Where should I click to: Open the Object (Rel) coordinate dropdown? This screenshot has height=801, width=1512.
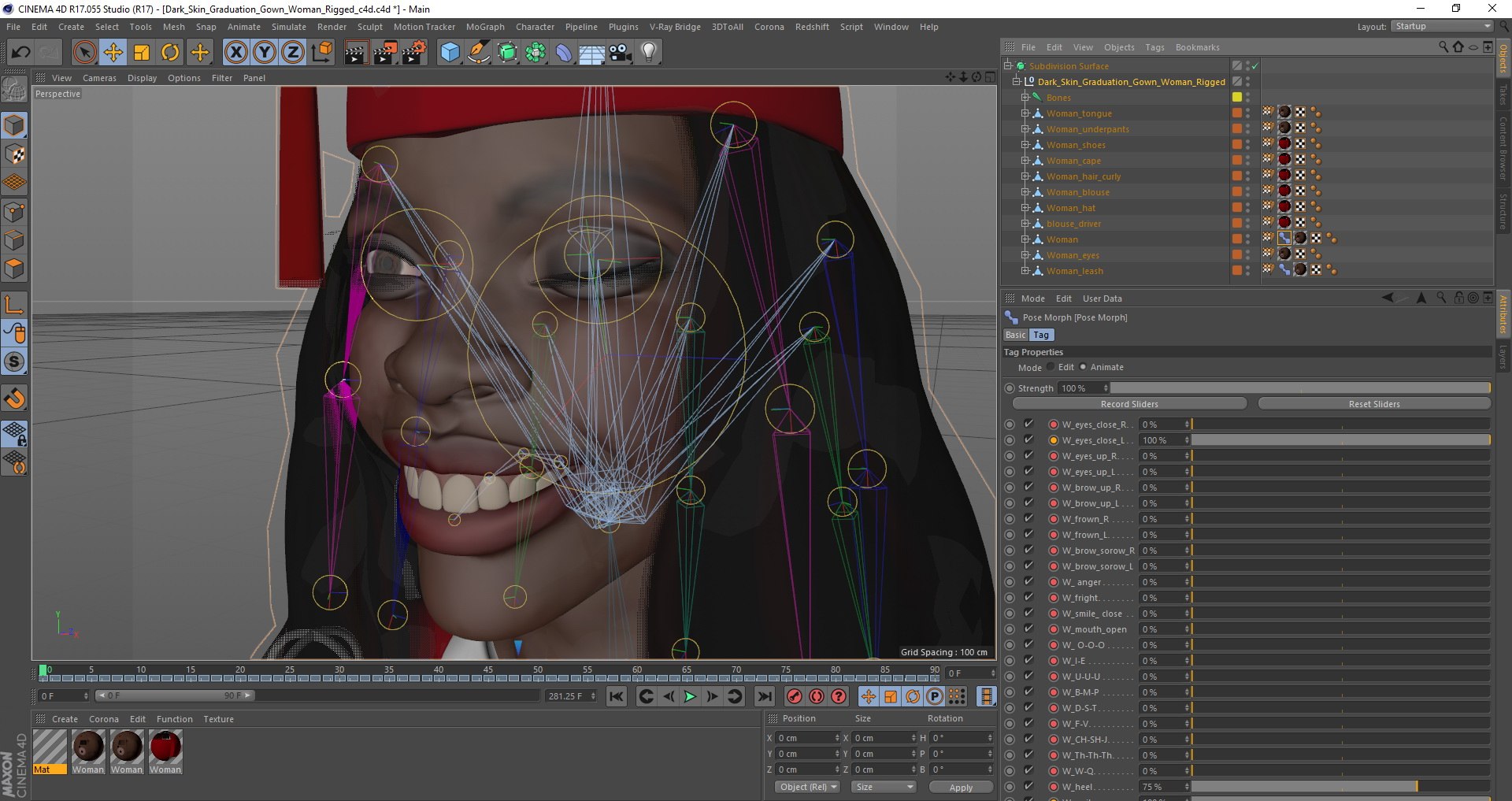click(x=807, y=787)
